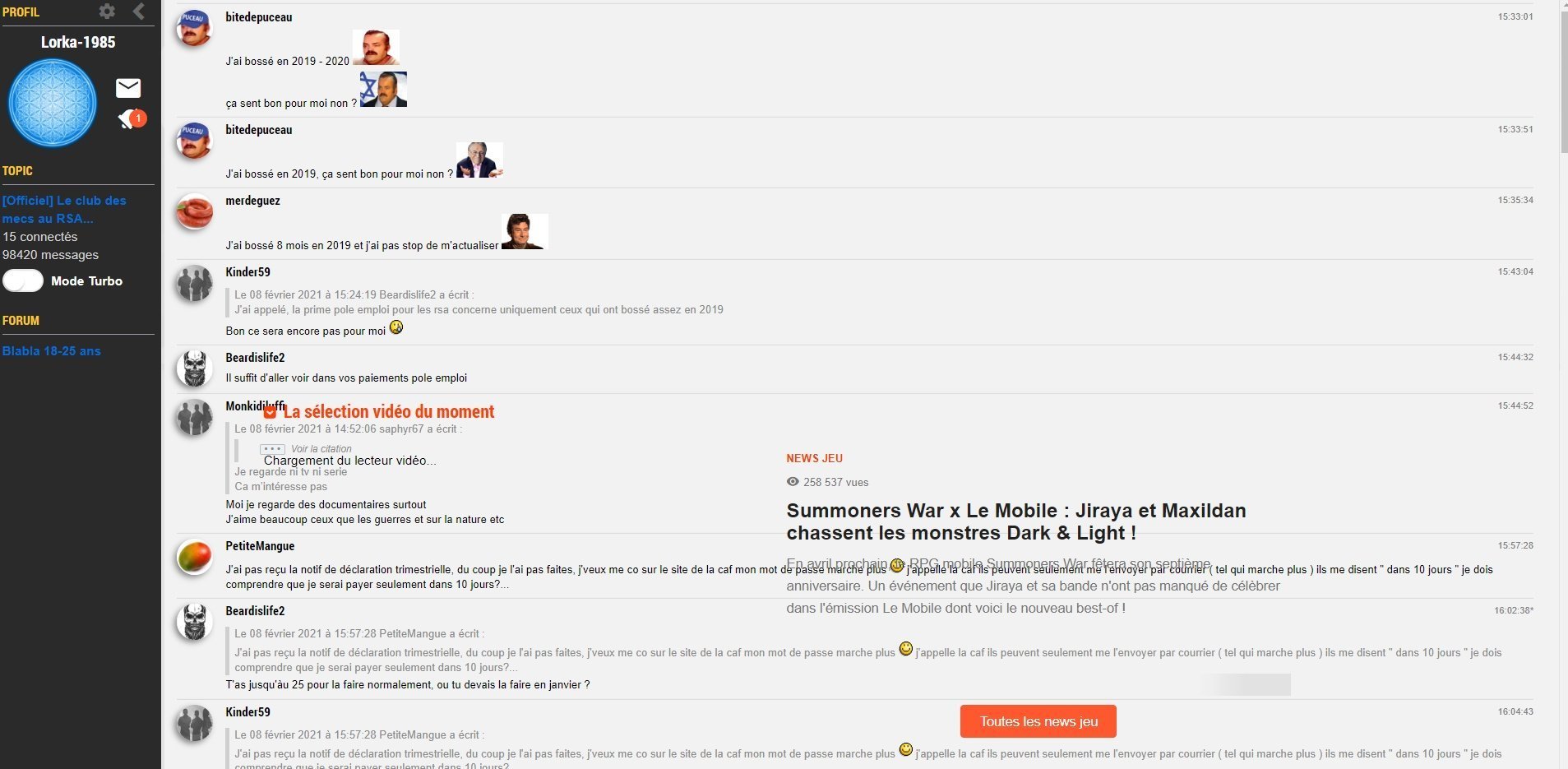Open the Kinder59 username at 15:43:04
The image size is (1568, 769).
[x=247, y=272]
